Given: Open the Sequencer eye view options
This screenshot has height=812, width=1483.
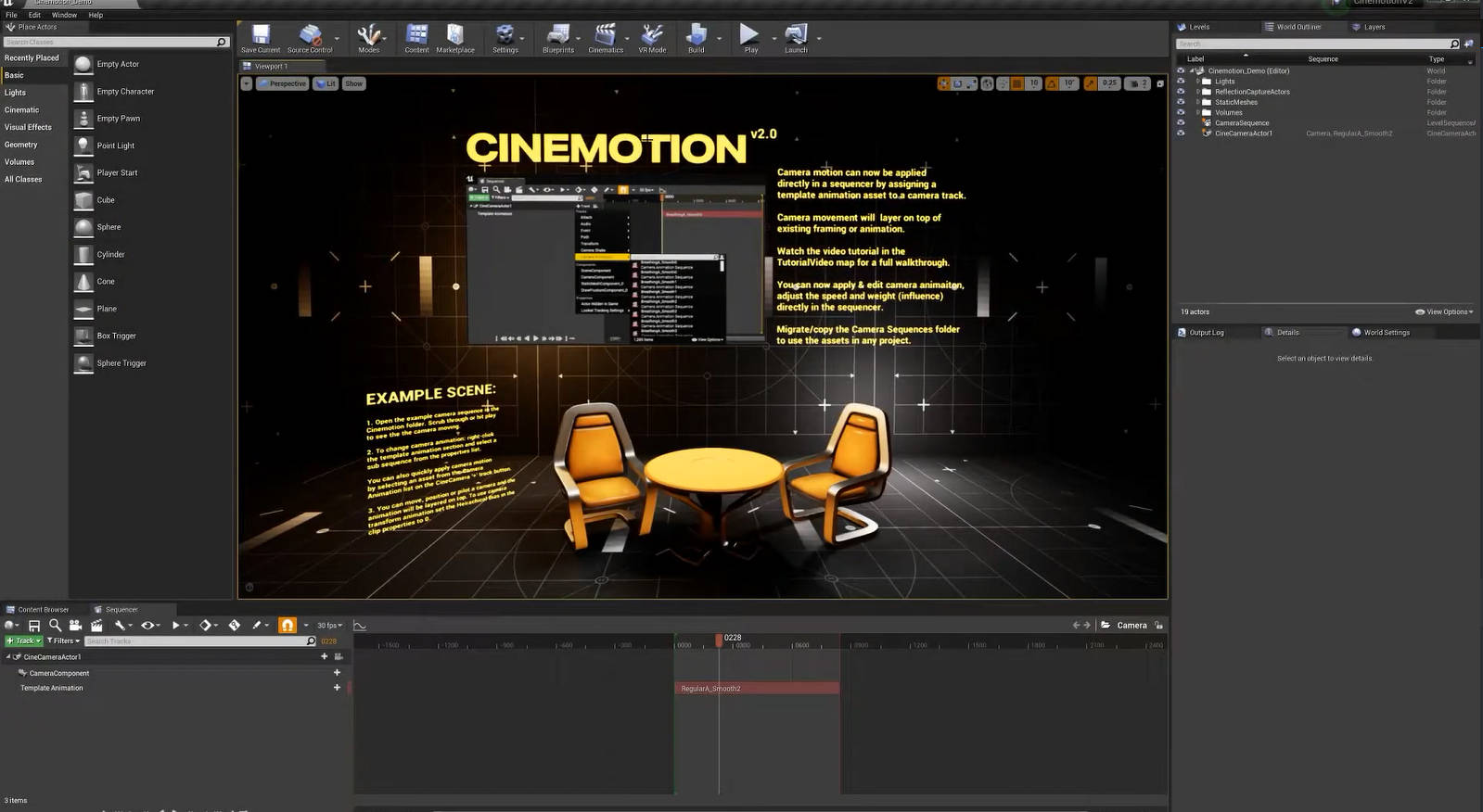Looking at the screenshot, I should tap(147, 626).
